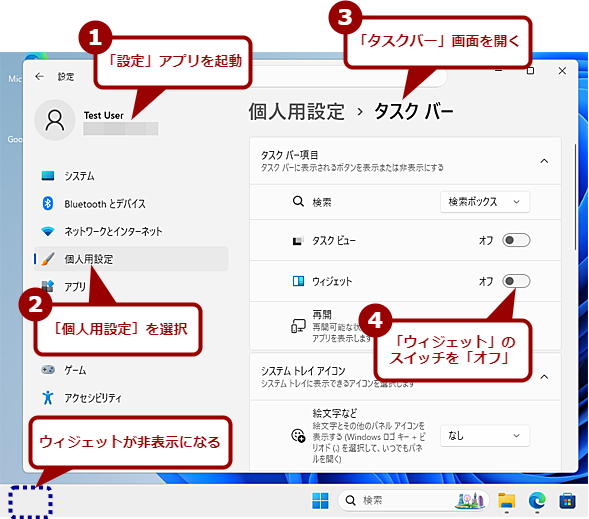Open File Explorer from taskbar
Screen dimensions: 589x519
click(507, 501)
